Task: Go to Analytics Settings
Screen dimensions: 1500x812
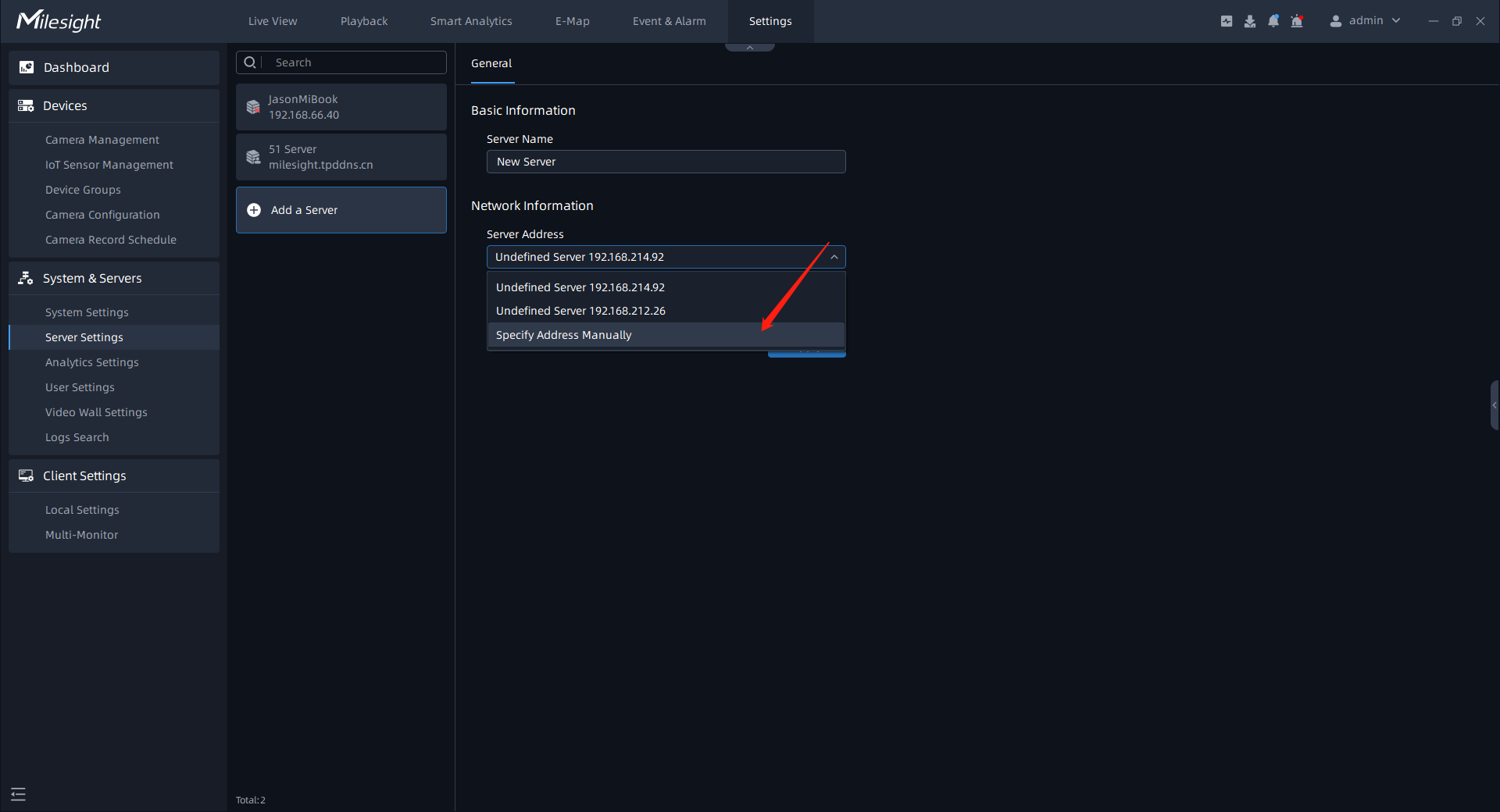Action: pos(92,362)
